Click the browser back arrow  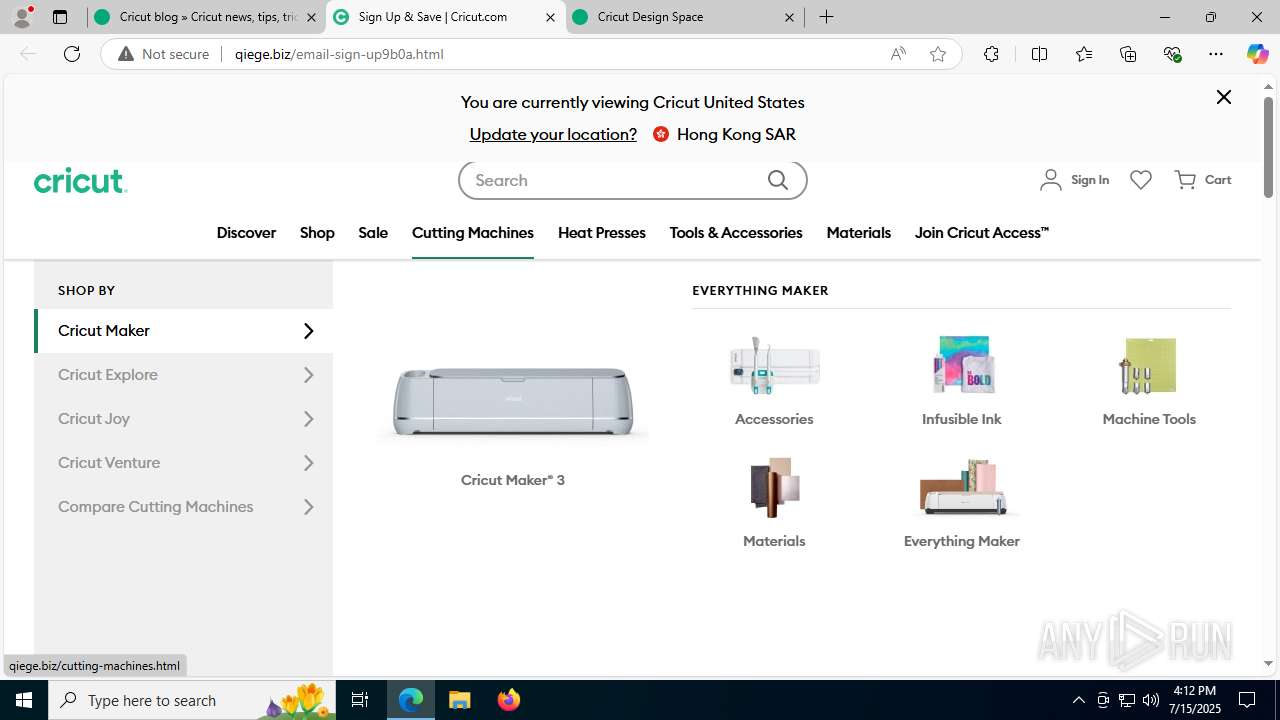click(28, 54)
